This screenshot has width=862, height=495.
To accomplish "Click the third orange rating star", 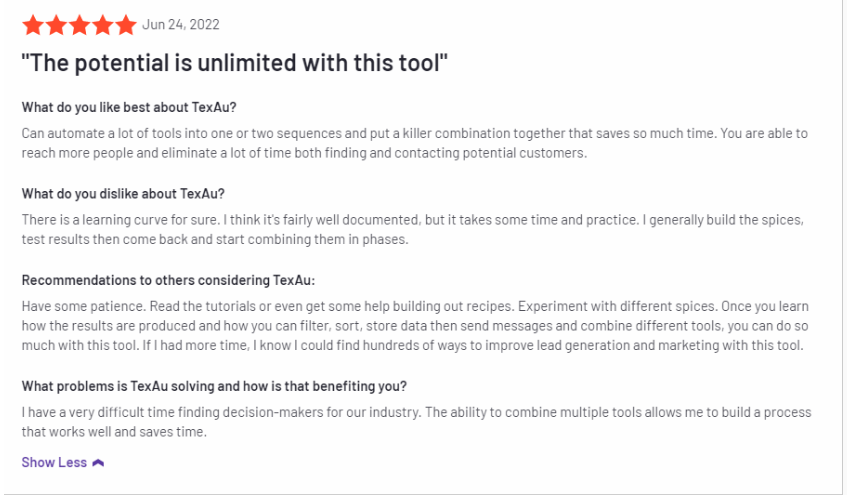I will (x=79, y=25).
